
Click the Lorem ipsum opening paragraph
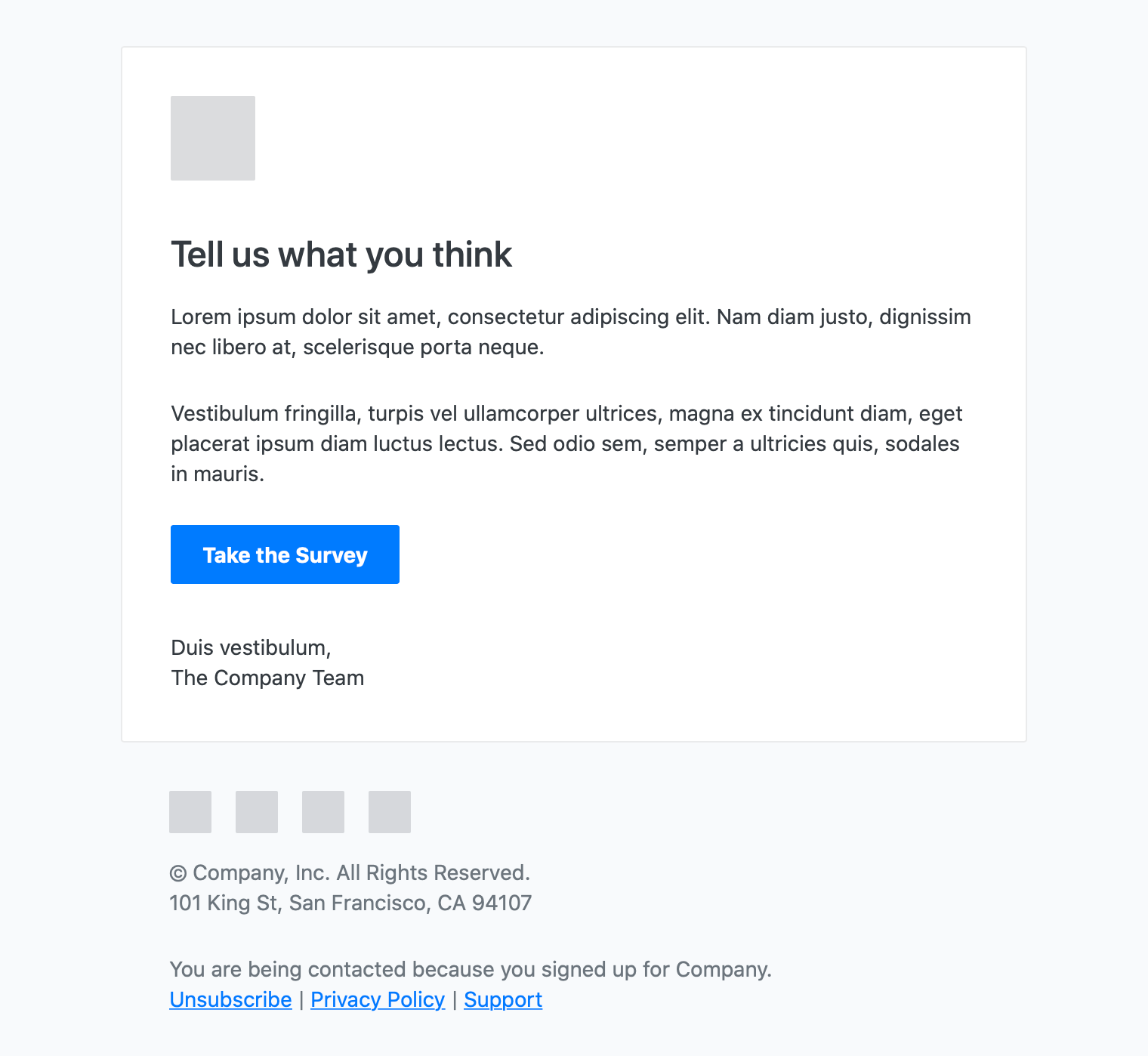[x=571, y=332]
